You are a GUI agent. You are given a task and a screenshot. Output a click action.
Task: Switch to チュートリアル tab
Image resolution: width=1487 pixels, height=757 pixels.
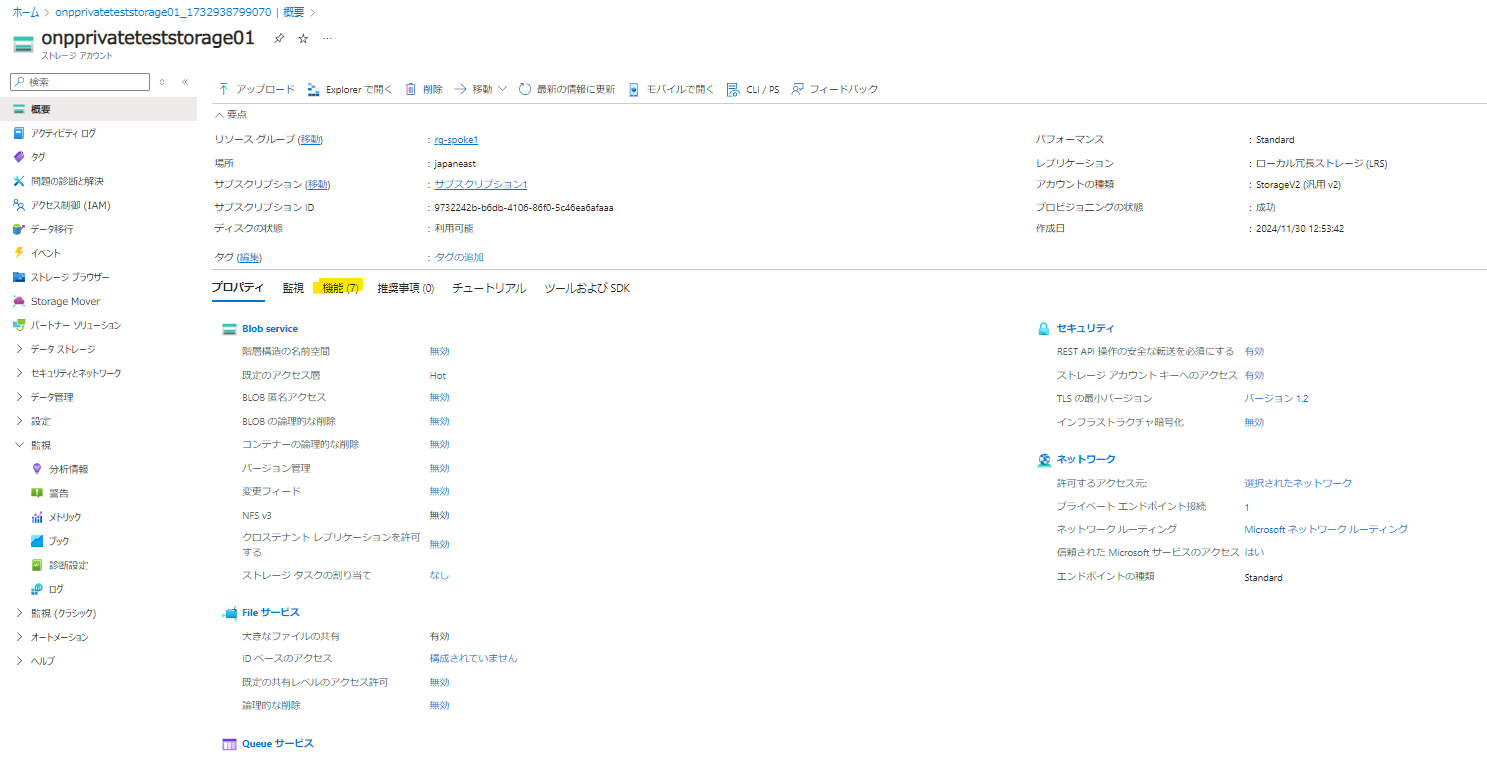pos(489,288)
